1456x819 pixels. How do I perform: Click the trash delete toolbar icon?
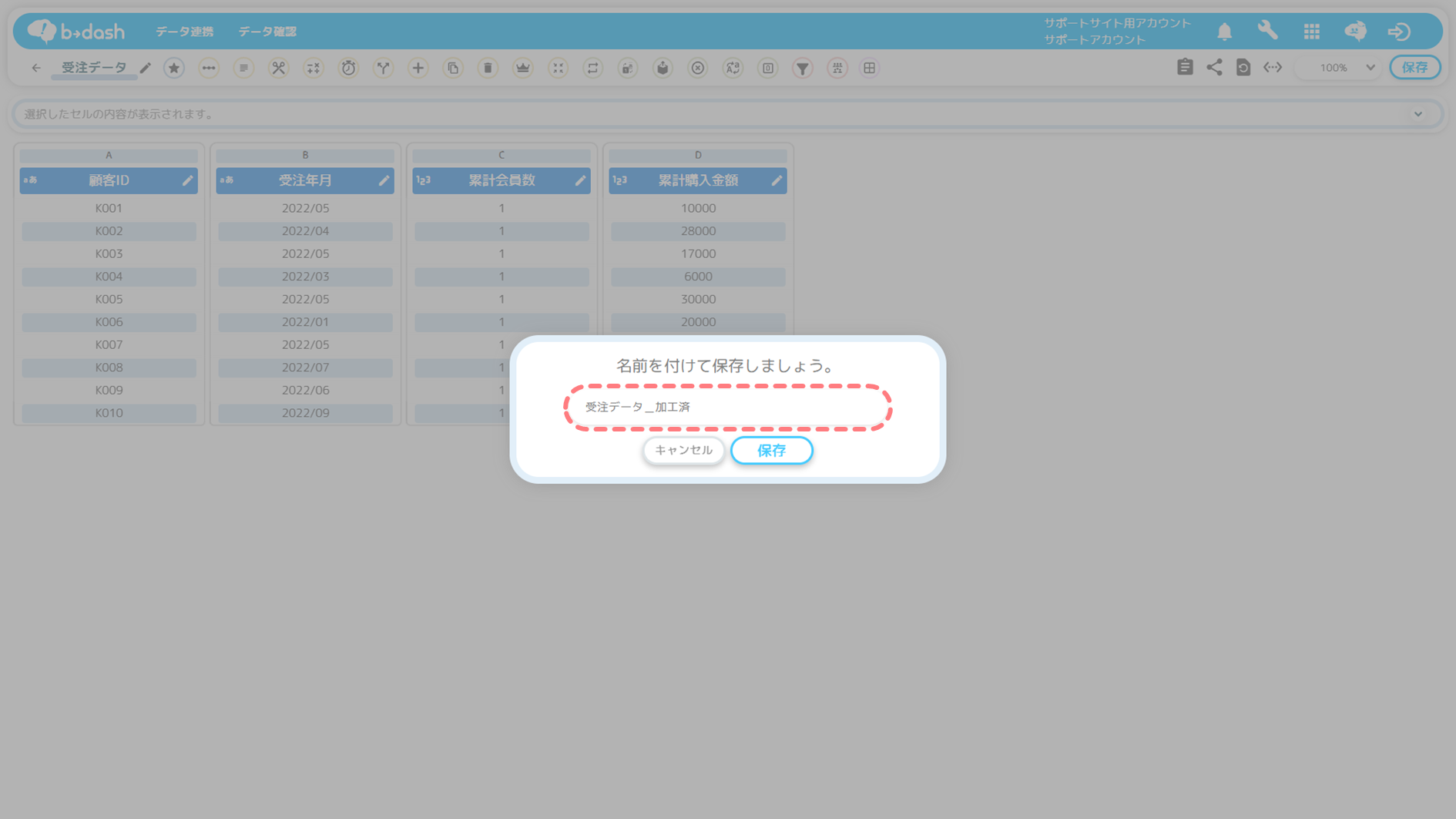click(488, 68)
